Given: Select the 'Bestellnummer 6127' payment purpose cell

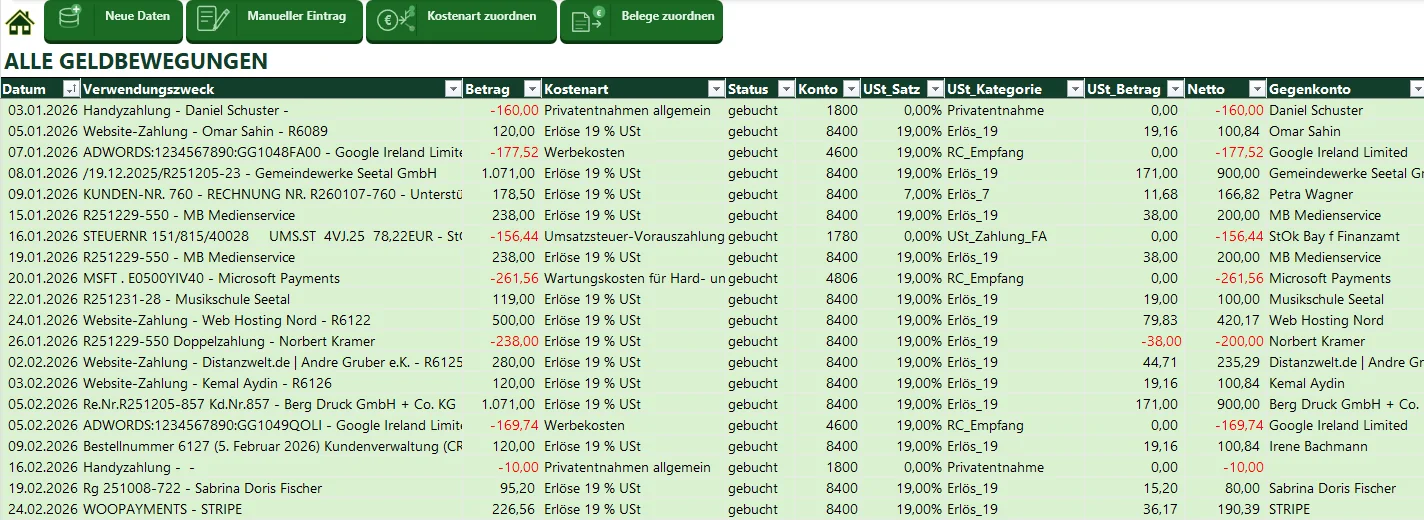Looking at the screenshot, I should (272, 446).
